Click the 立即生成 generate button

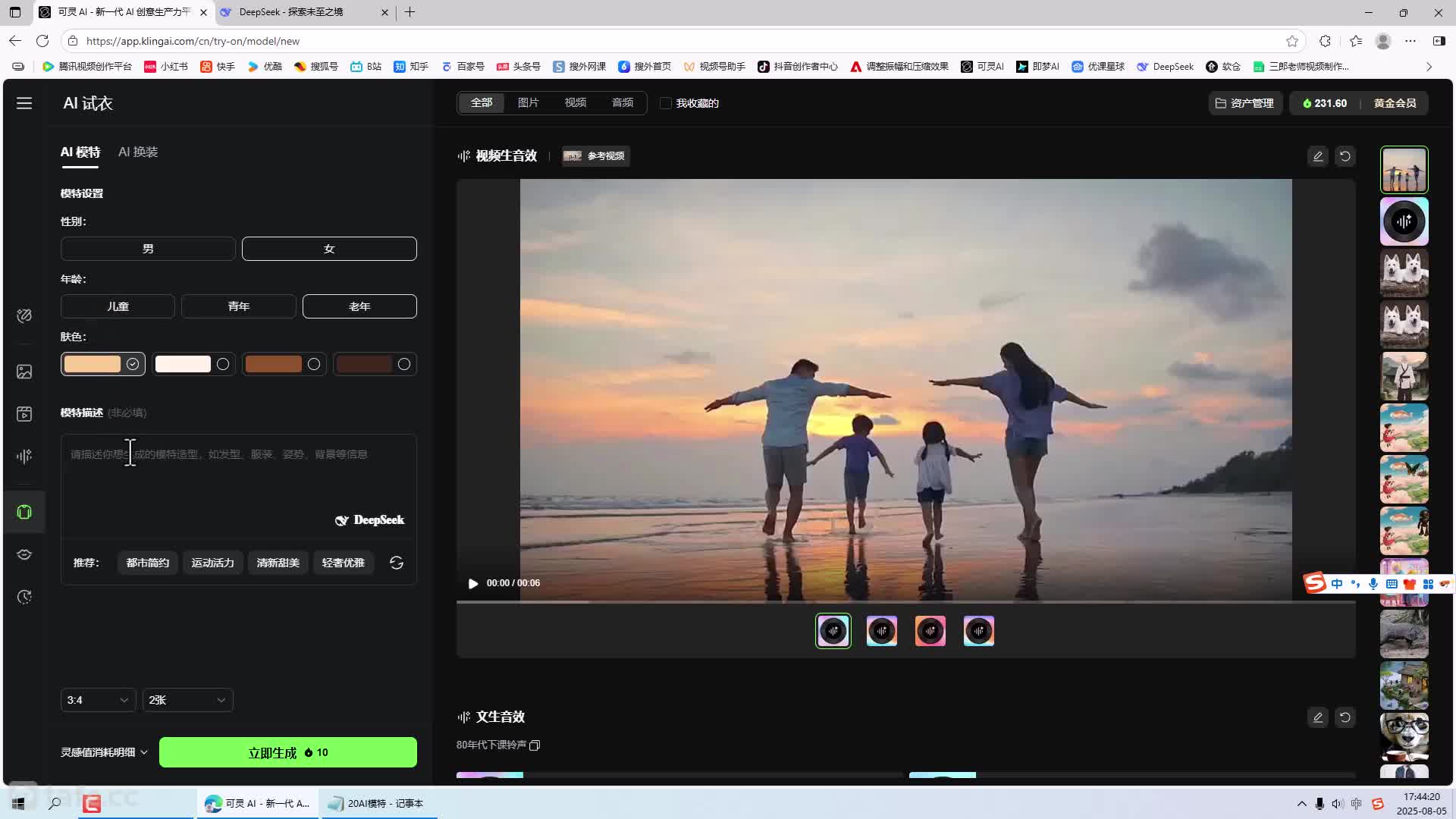(287, 752)
